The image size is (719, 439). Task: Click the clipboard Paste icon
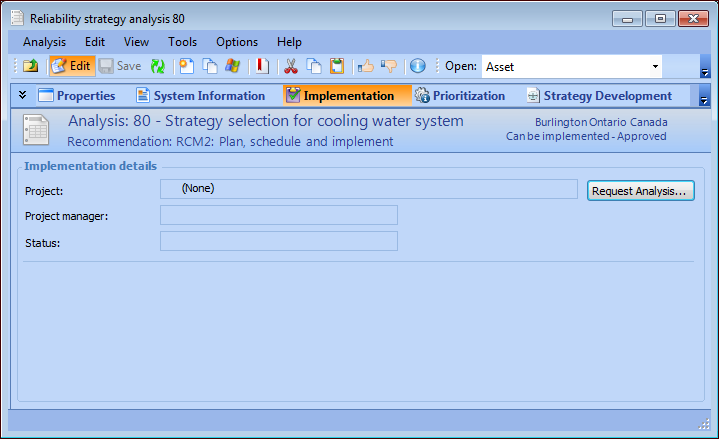point(337,66)
